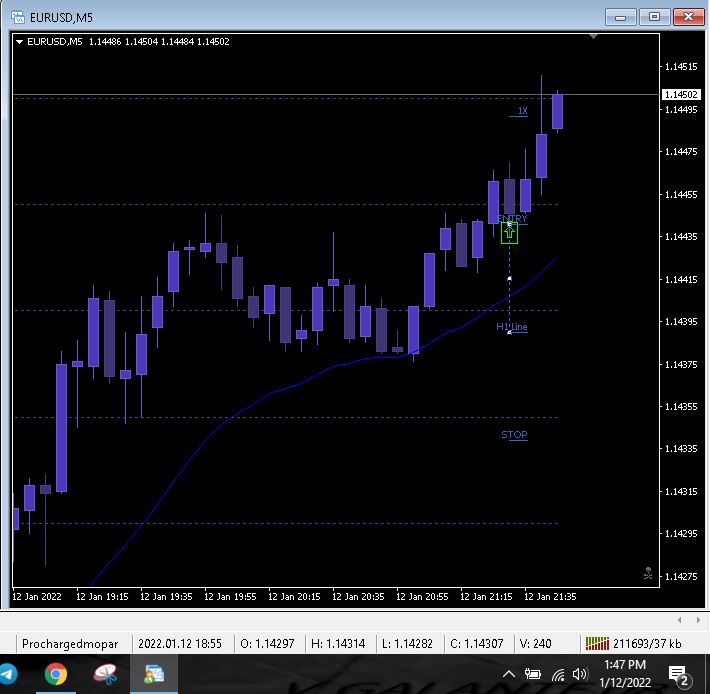Click the skull icon in chart corner

(648, 573)
